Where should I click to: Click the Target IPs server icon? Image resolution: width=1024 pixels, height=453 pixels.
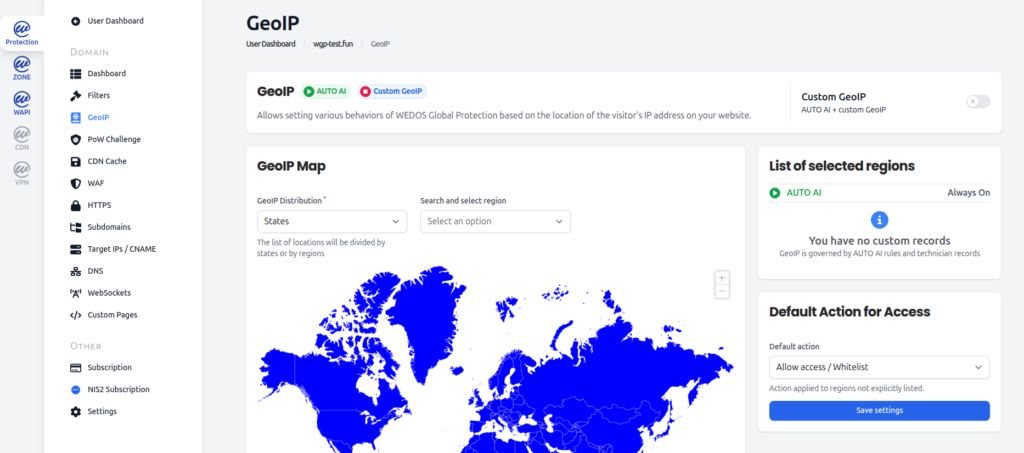click(75, 249)
